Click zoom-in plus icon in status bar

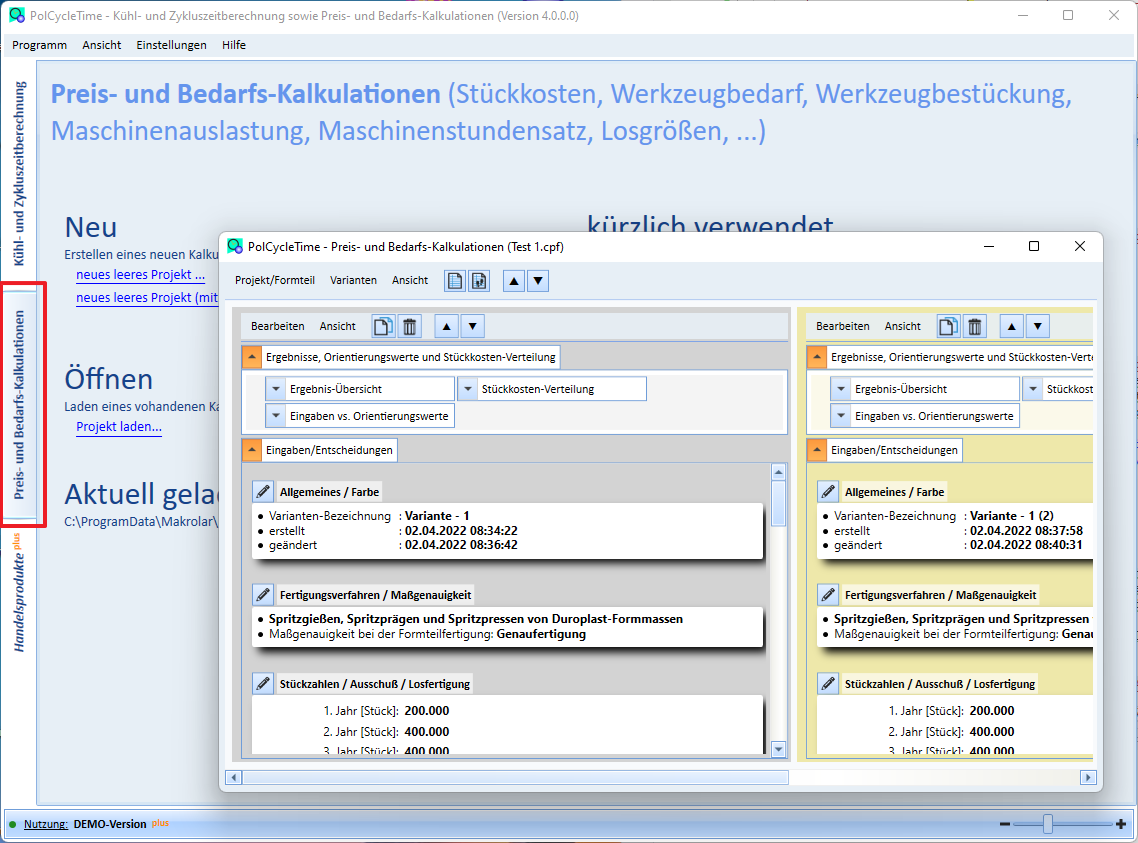pyautogui.click(x=1121, y=824)
